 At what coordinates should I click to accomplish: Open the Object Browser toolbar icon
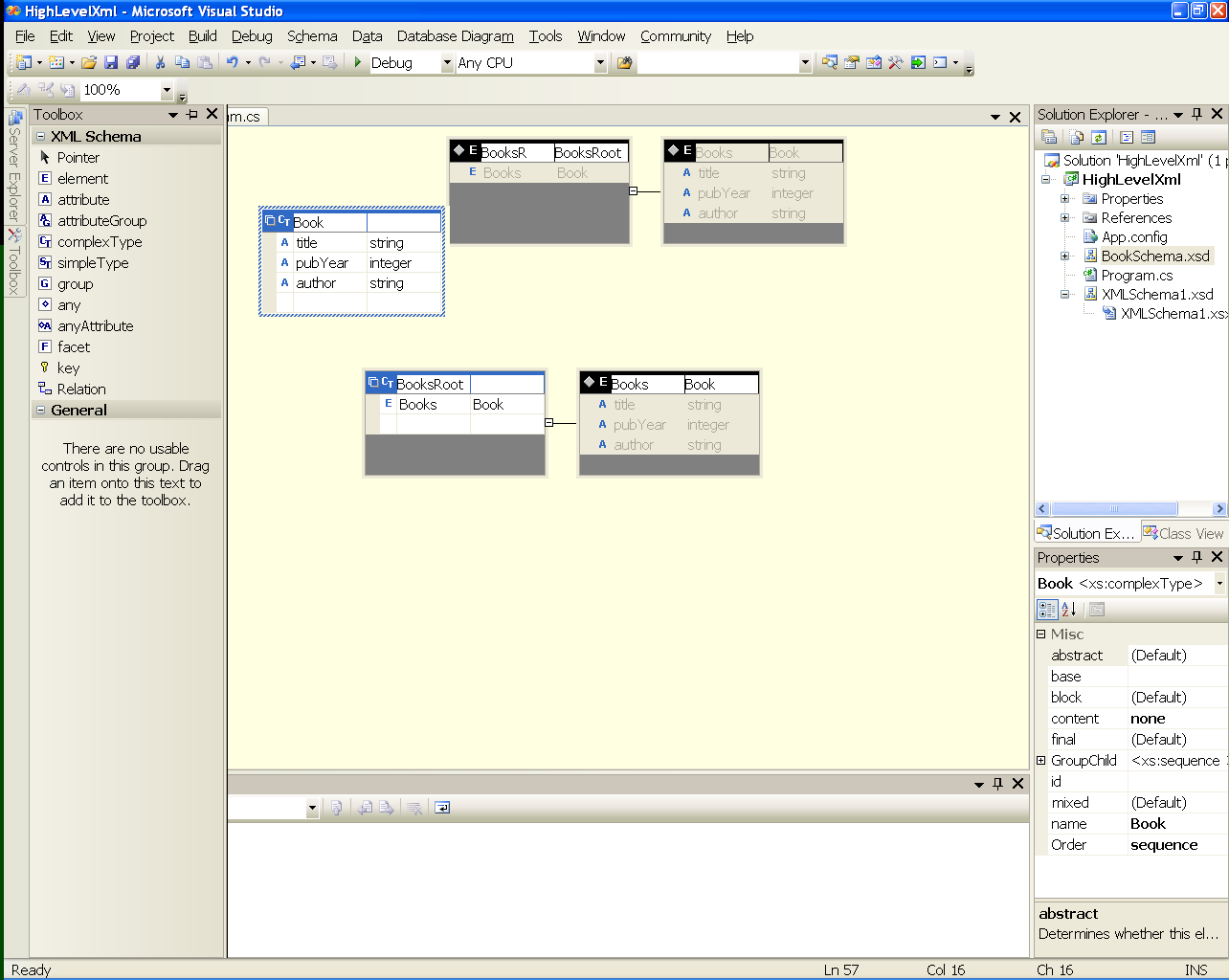874,62
